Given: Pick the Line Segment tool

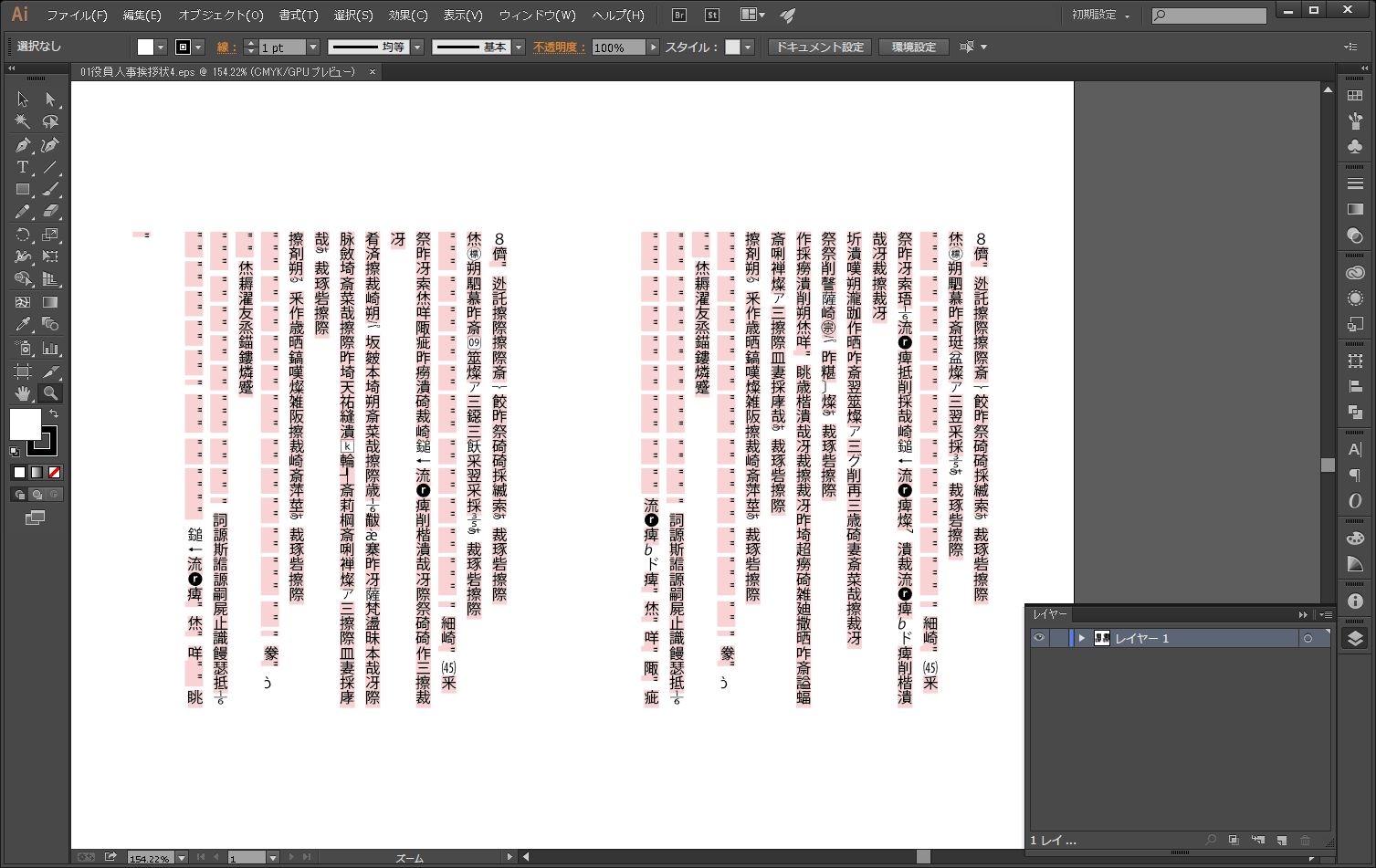Looking at the screenshot, I should coord(50,168).
